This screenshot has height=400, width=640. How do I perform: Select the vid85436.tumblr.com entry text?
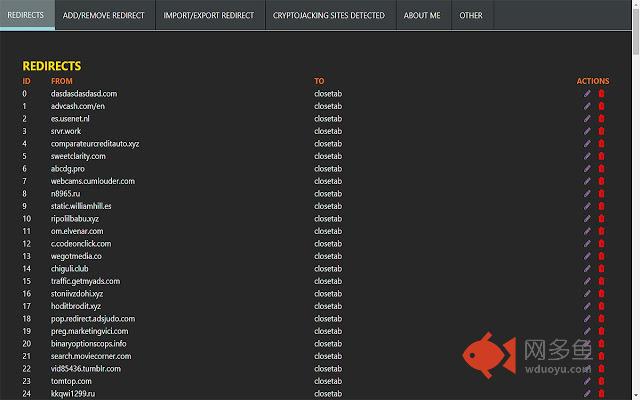click(x=86, y=369)
